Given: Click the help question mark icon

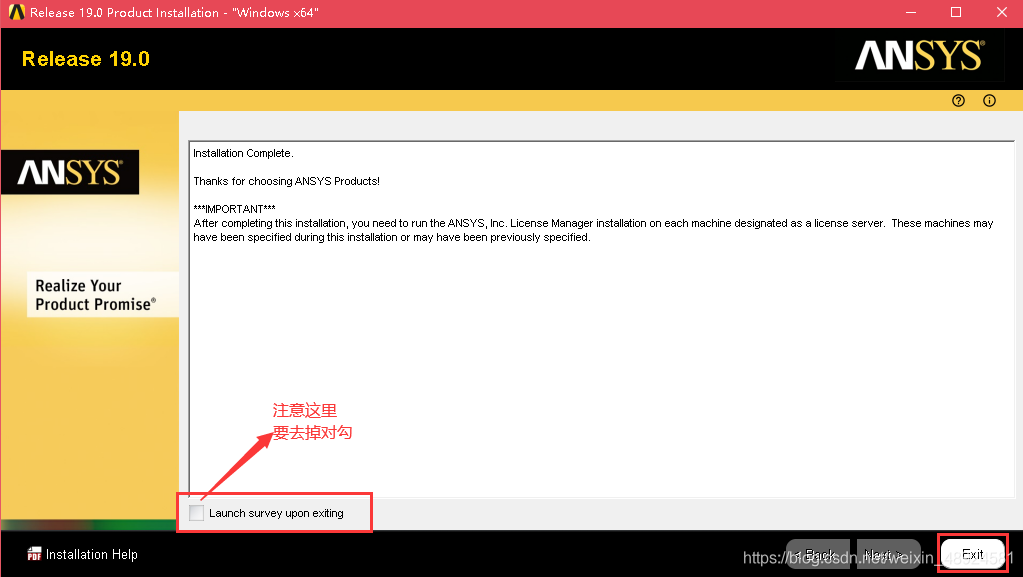Looking at the screenshot, I should [x=958, y=101].
